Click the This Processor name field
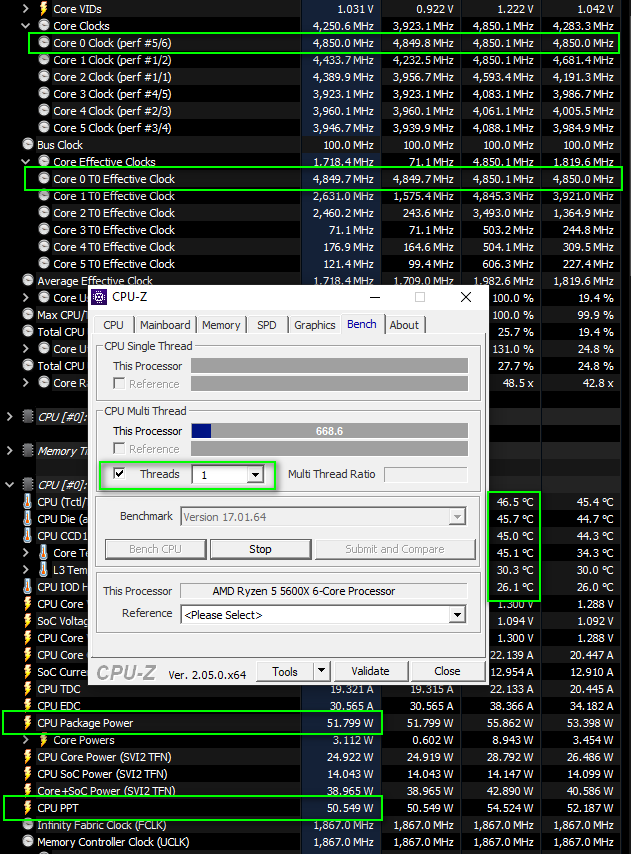This screenshot has height=854, width=631. 323,591
